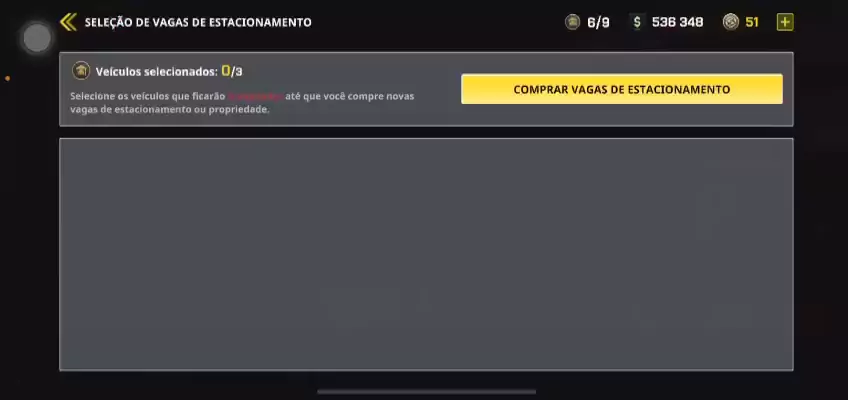
Task: Go back using the yellow double-chevron arrow
Action: [x=68, y=22]
